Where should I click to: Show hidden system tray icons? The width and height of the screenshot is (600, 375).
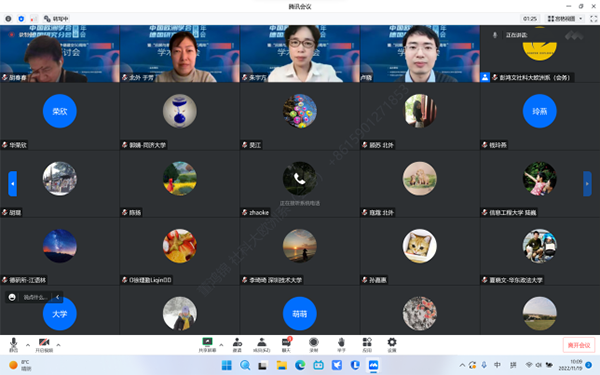click(x=462, y=365)
